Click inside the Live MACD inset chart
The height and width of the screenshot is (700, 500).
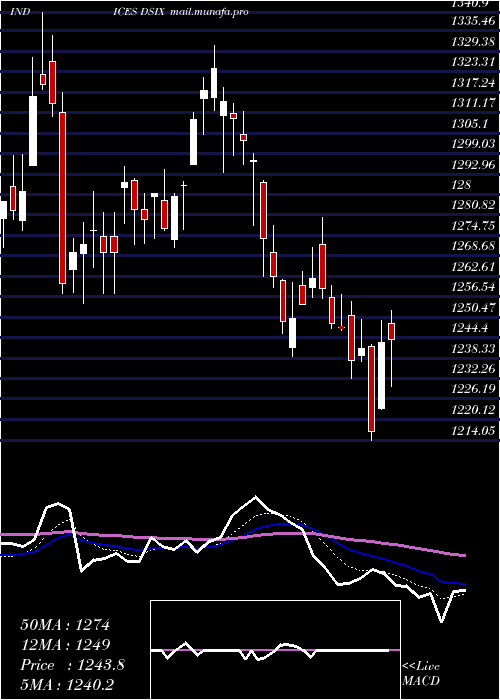(x=275, y=650)
